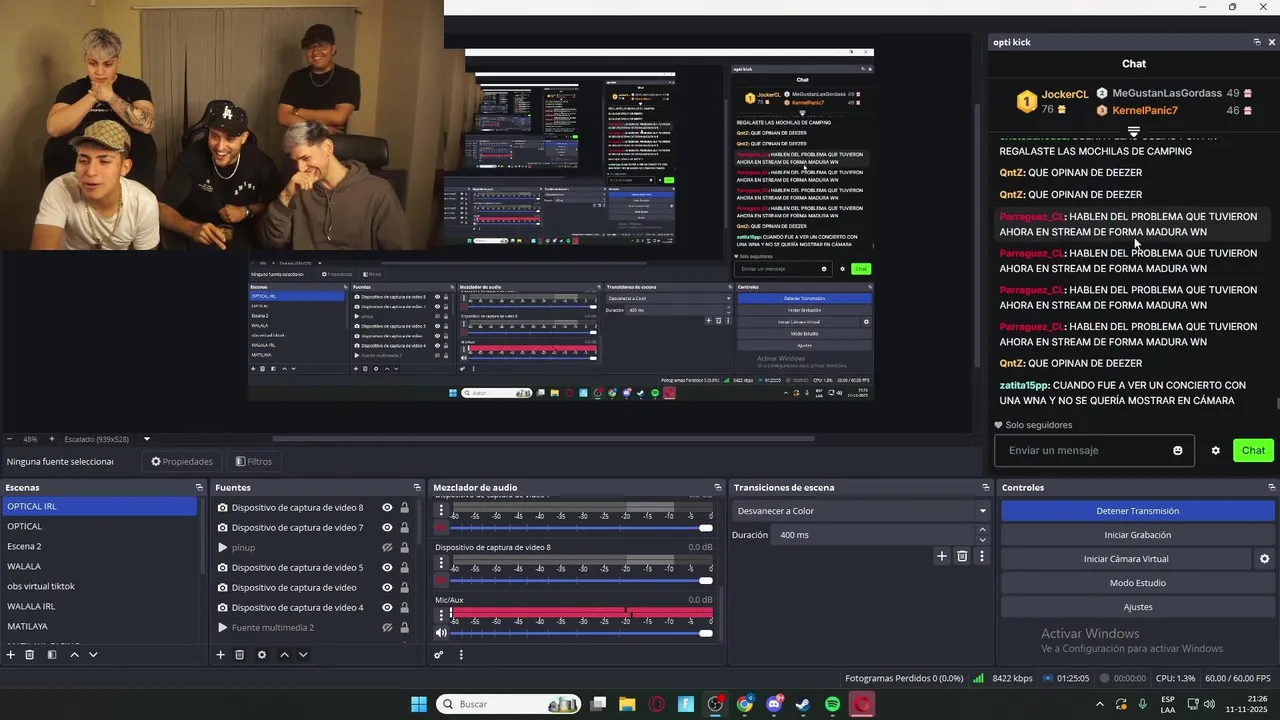Open the Filtros tab button

254,461
